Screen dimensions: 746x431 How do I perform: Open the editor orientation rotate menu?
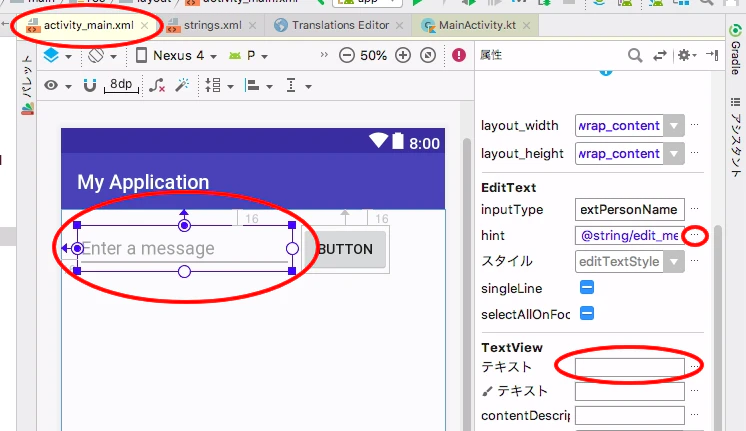point(102,56)
